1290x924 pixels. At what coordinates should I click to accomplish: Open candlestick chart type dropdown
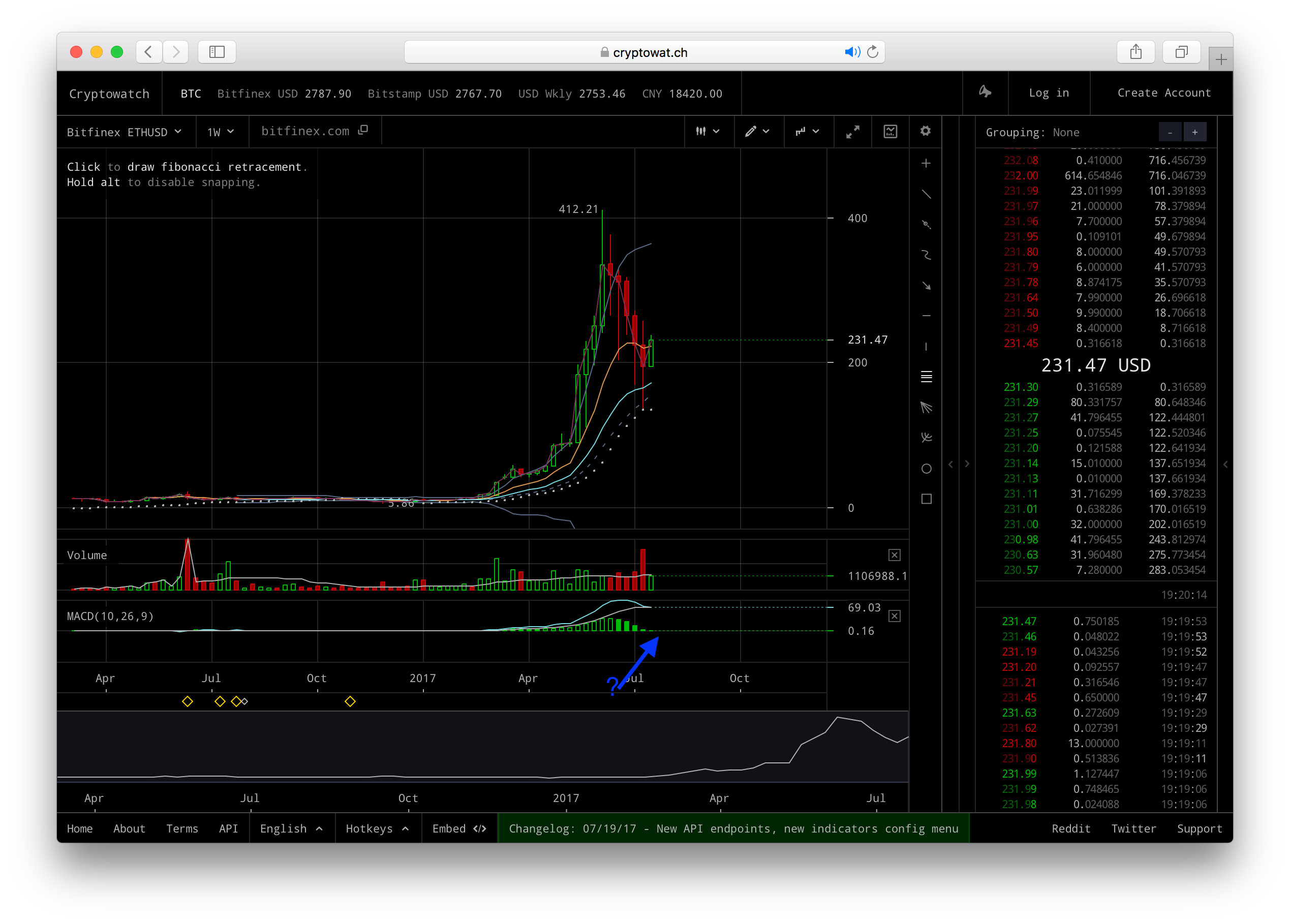[x=708, y=131]
